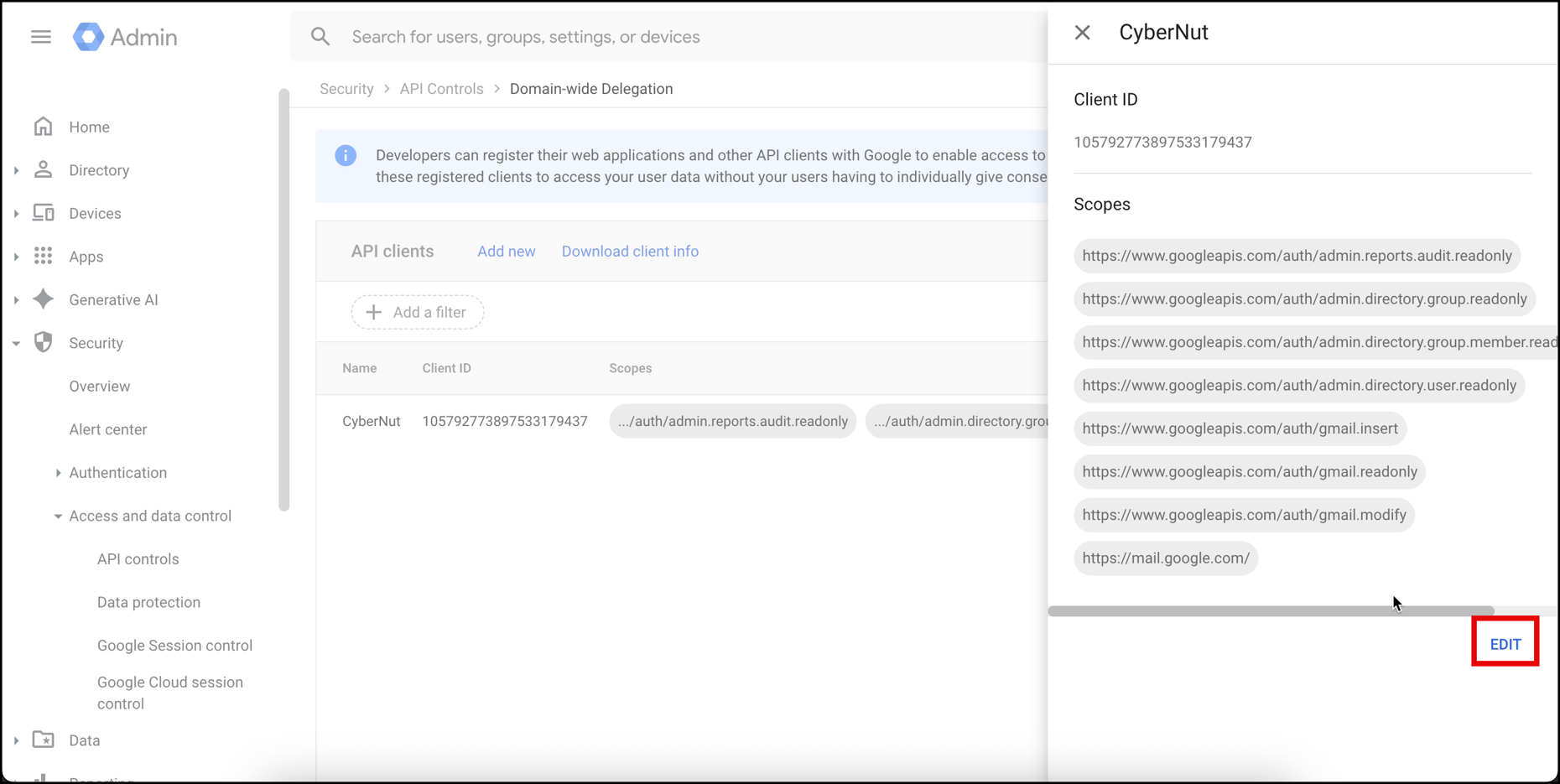Open Security Overview page
The image size is (1560, 784).
coord(100,387)
